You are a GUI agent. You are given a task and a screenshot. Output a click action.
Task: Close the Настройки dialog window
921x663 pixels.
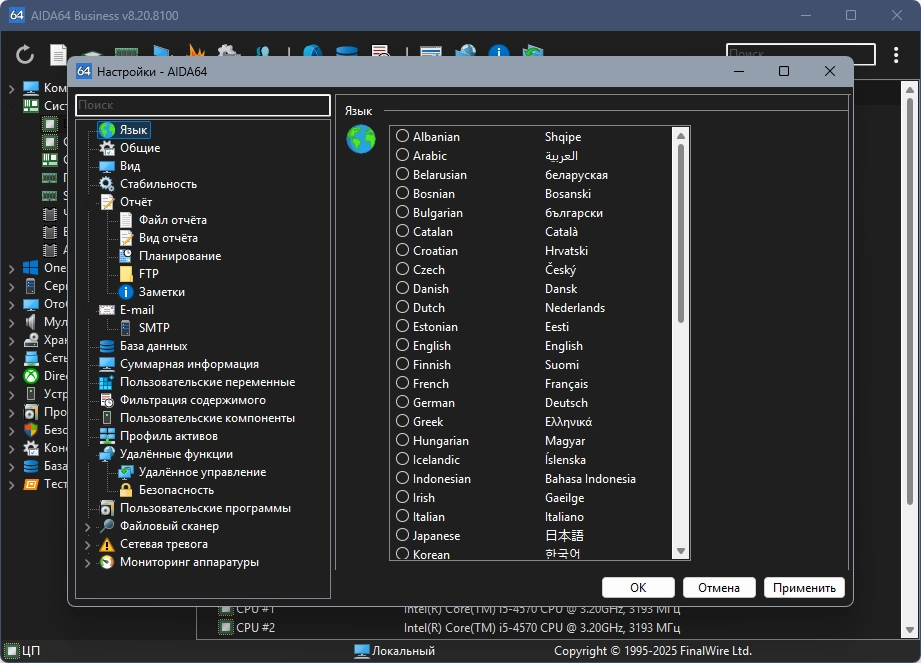829,71
